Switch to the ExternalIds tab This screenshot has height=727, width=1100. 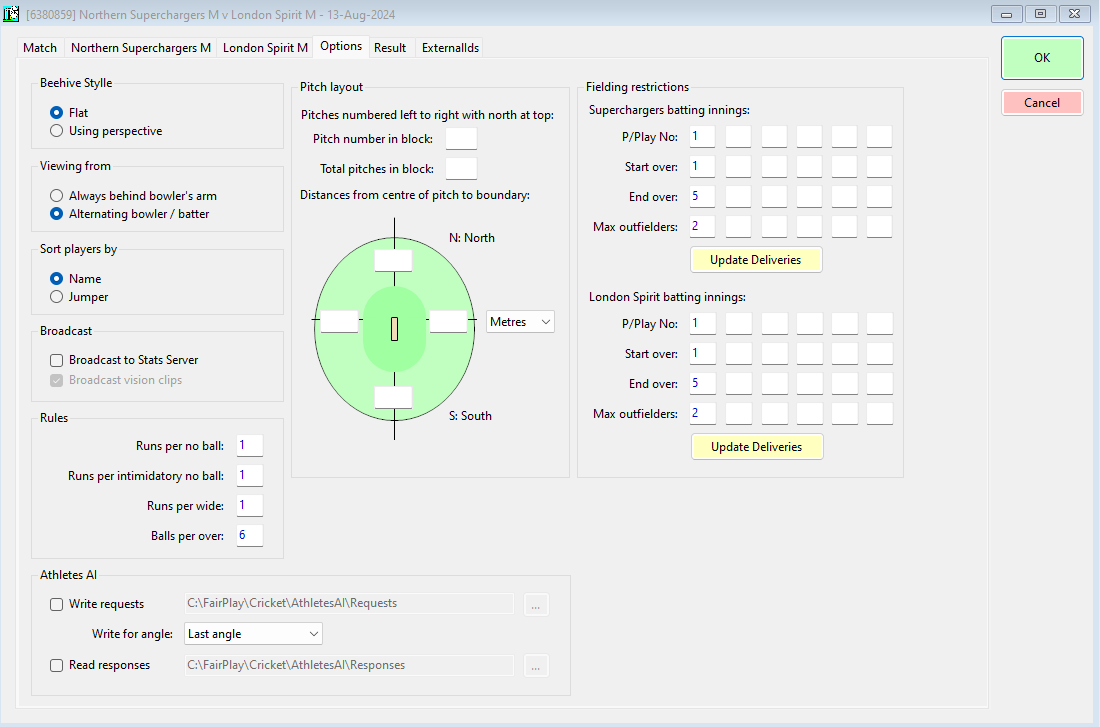point(450,48)
